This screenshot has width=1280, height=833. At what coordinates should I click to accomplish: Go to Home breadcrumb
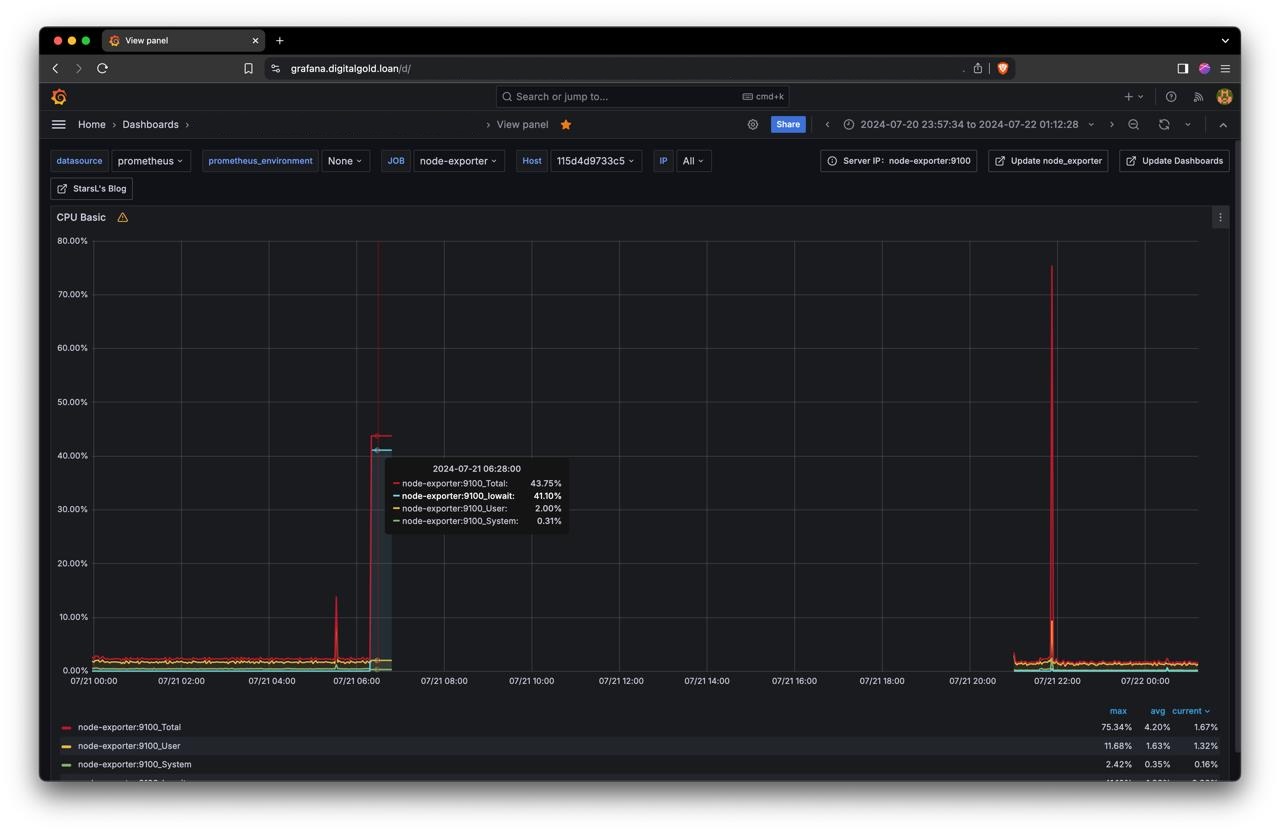pos(92,124)
